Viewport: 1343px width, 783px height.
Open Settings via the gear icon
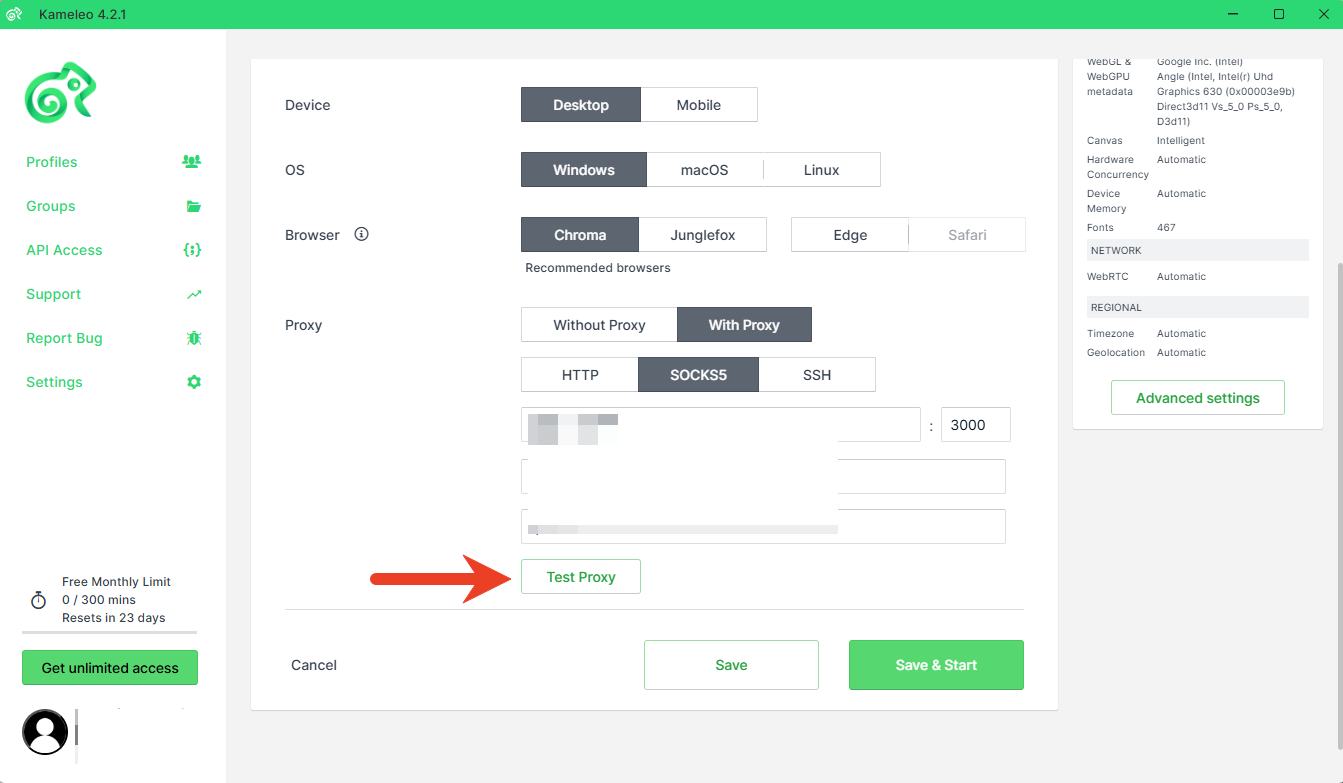pyautogui.click(x=193, y=382)
